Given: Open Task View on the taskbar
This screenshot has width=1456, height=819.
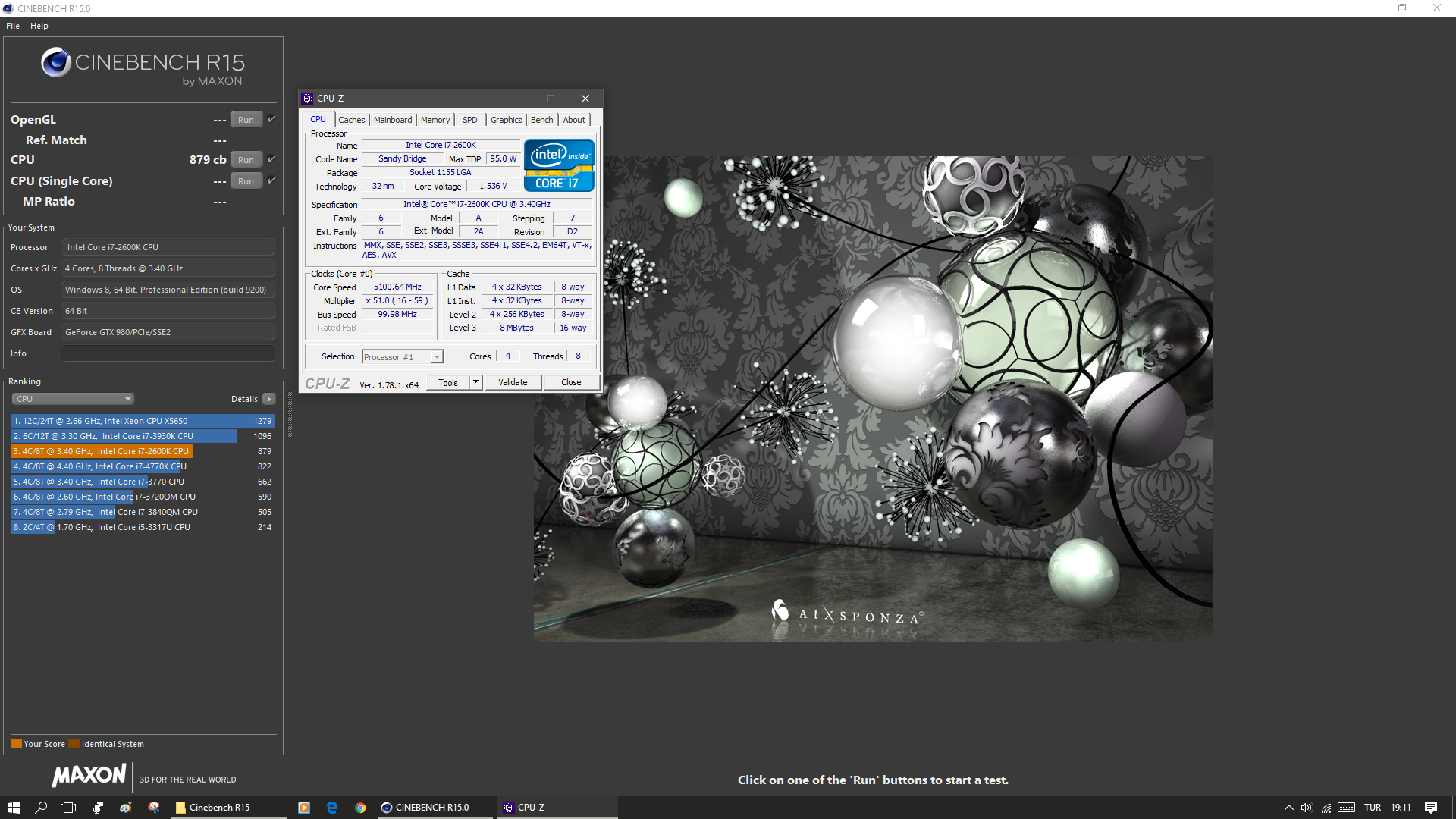Looking at the screenshot, I should tap(68, 808).
